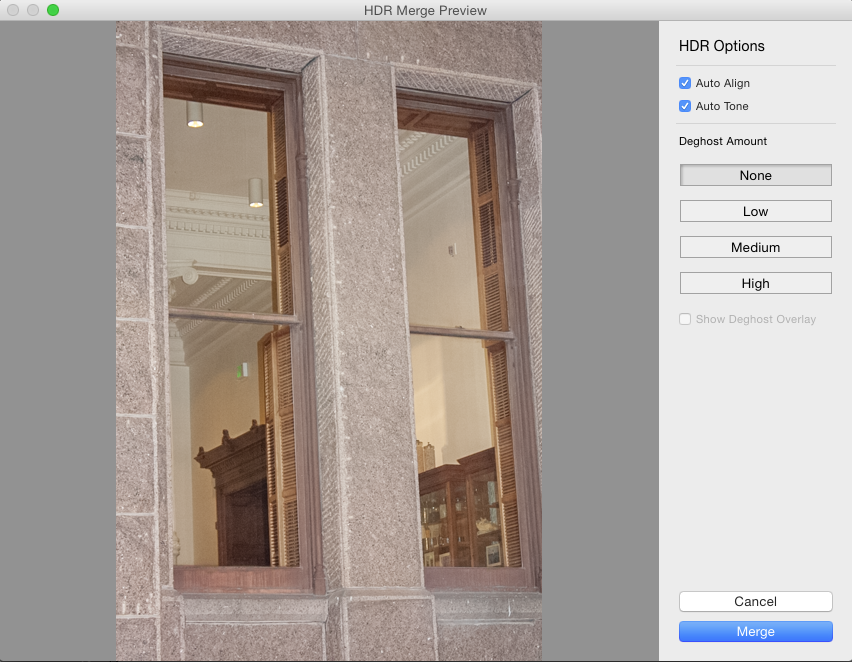Image resolution: width=852 pixels, height=662 pixels.
Task: Click the HDR Options heading
Action: (x=722, y=46)
